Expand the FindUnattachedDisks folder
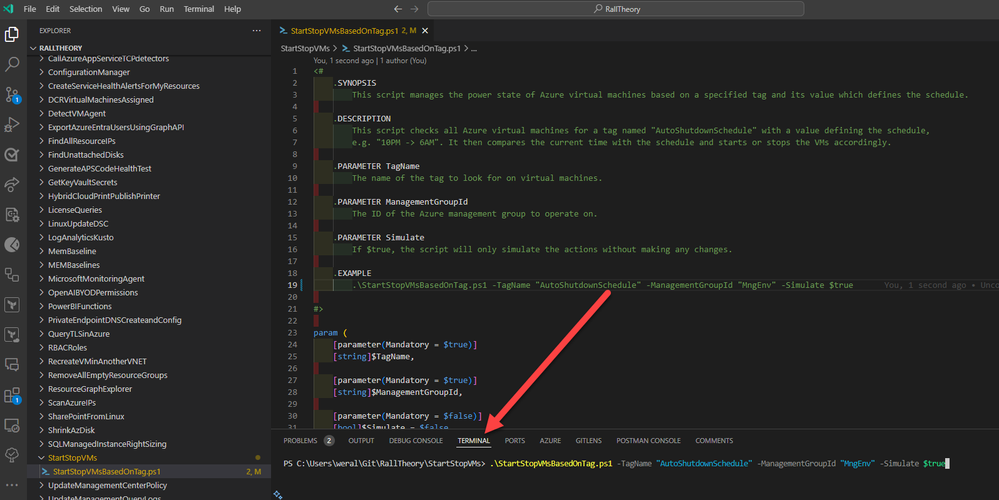This screenshot has height=500, width=999. (150, 155)
